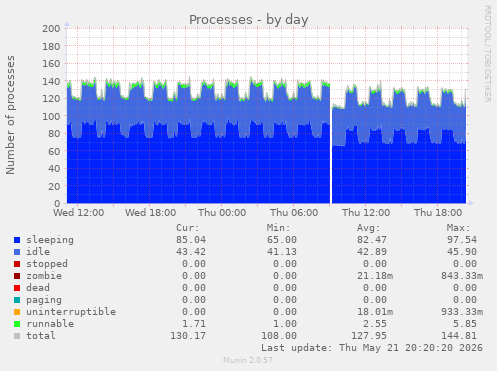Click idle current value 43.42

[191, 252]
